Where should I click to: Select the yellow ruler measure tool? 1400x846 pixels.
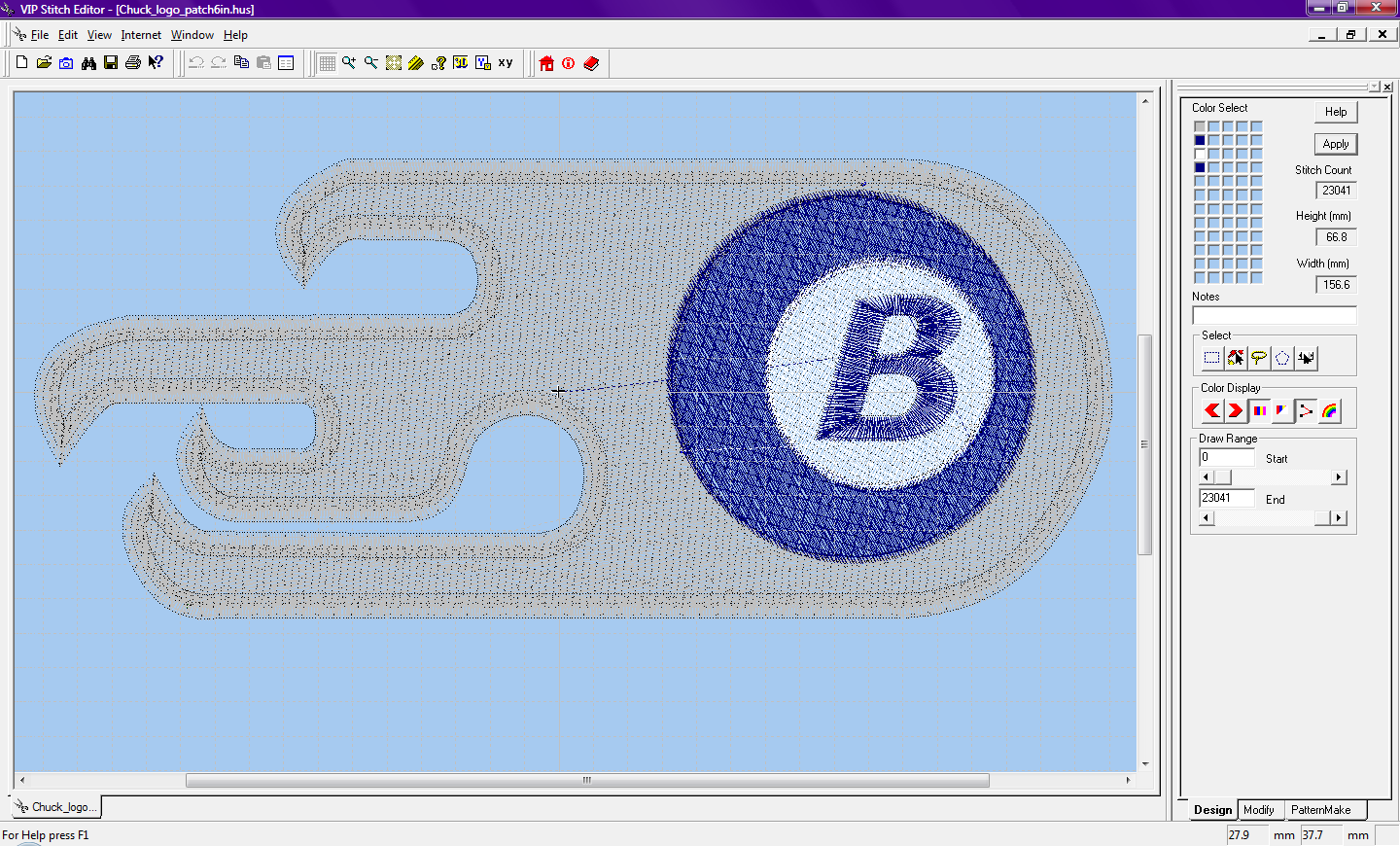(416, 63)
